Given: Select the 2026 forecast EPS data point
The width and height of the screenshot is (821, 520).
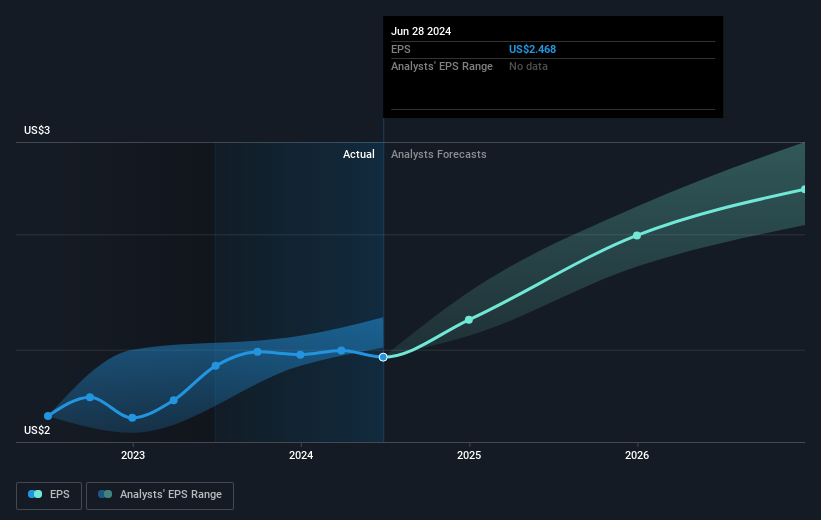Looking at the screenshot, I should [x=637, y=236].
